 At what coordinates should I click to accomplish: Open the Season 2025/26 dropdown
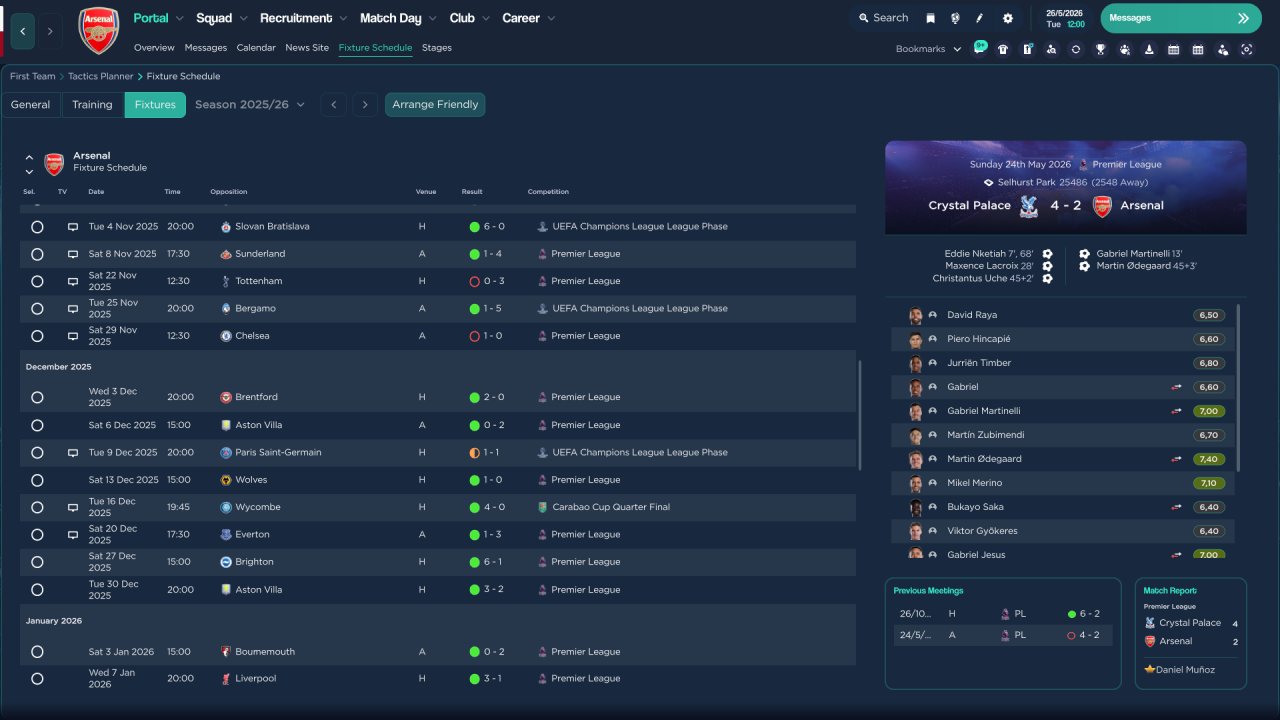coord(249,105)
